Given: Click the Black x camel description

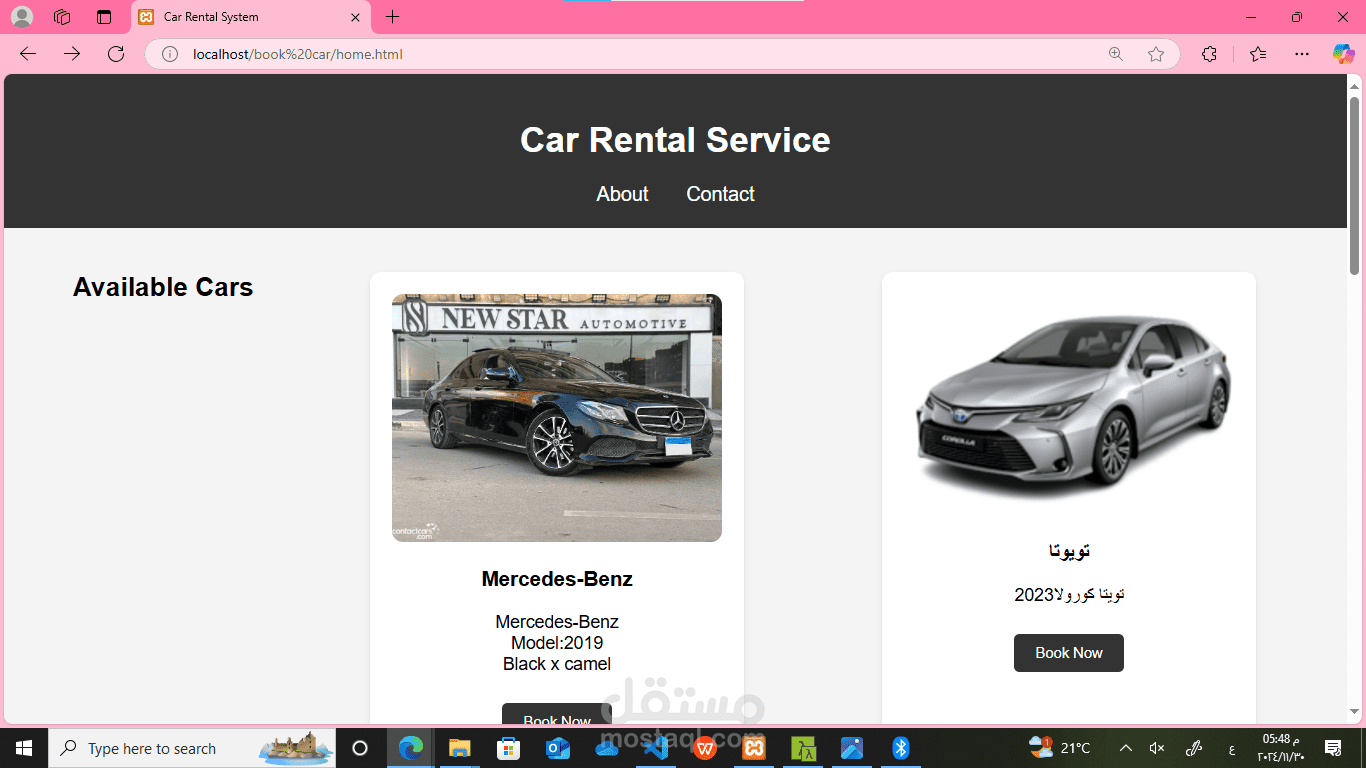Looking at the screenshot, I should [x=557, y=664].
